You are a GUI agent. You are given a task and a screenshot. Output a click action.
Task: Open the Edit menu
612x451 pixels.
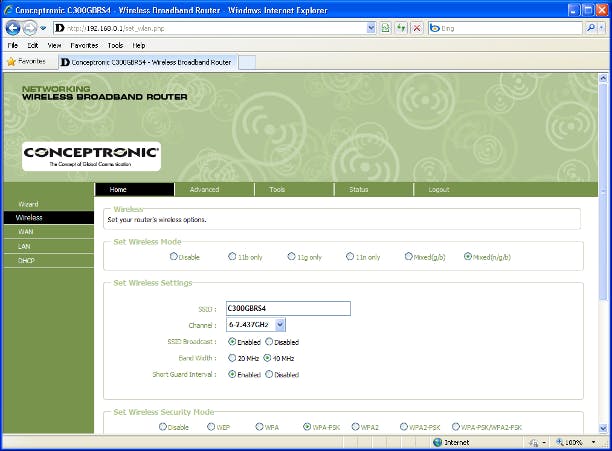[33, 45]
